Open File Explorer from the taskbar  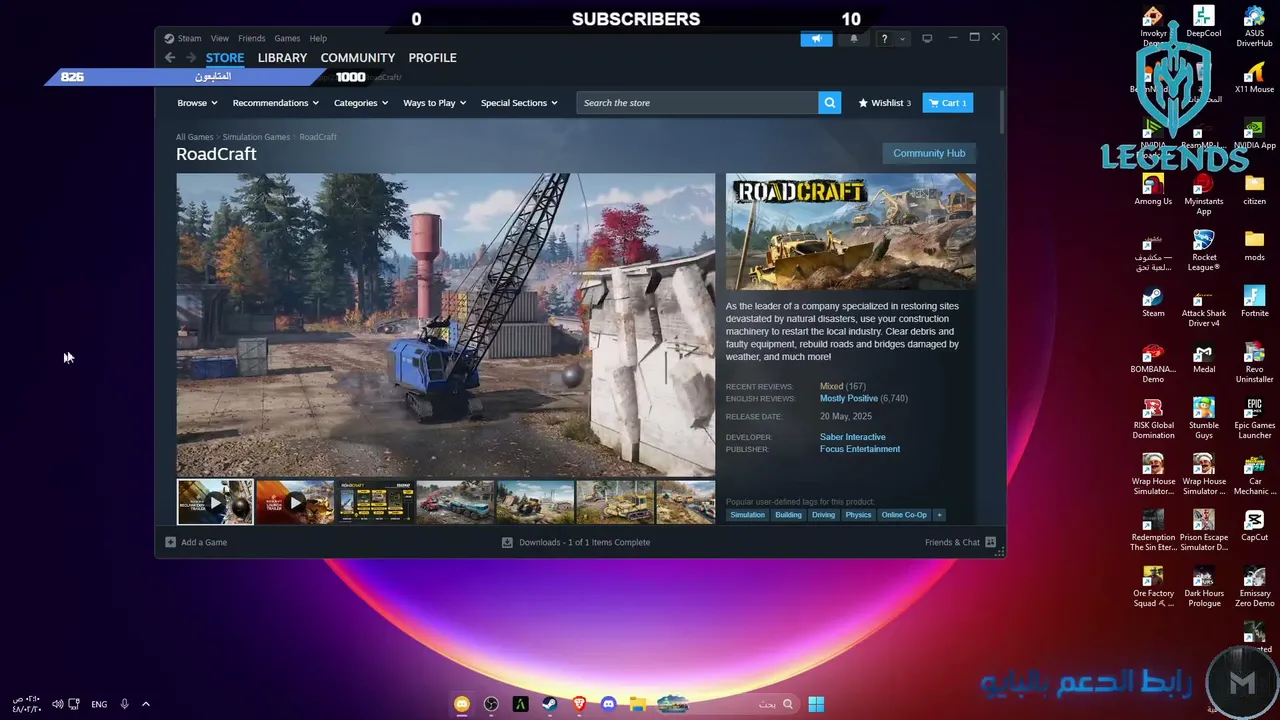637,704
